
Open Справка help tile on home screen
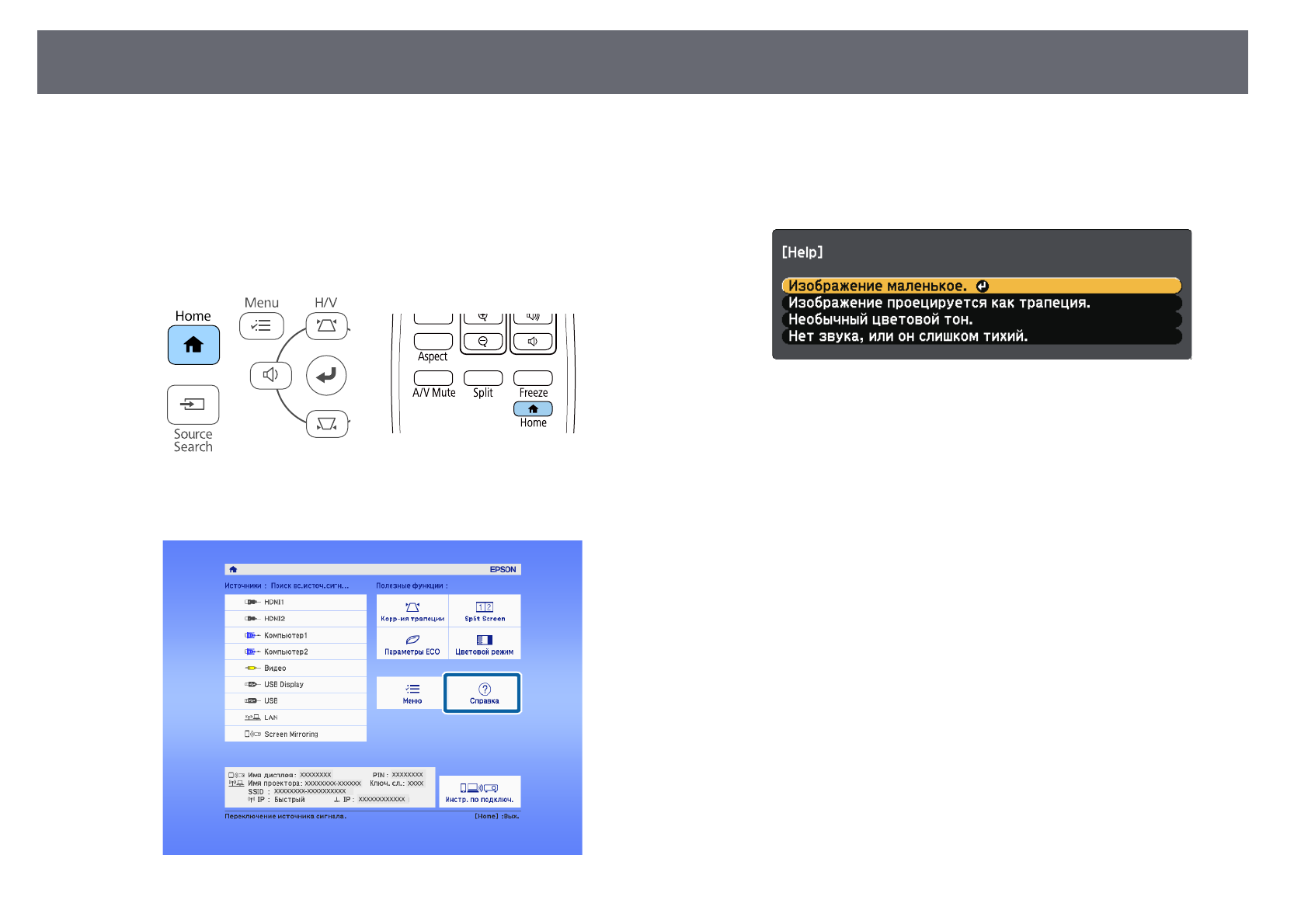[x=483, y=693]
